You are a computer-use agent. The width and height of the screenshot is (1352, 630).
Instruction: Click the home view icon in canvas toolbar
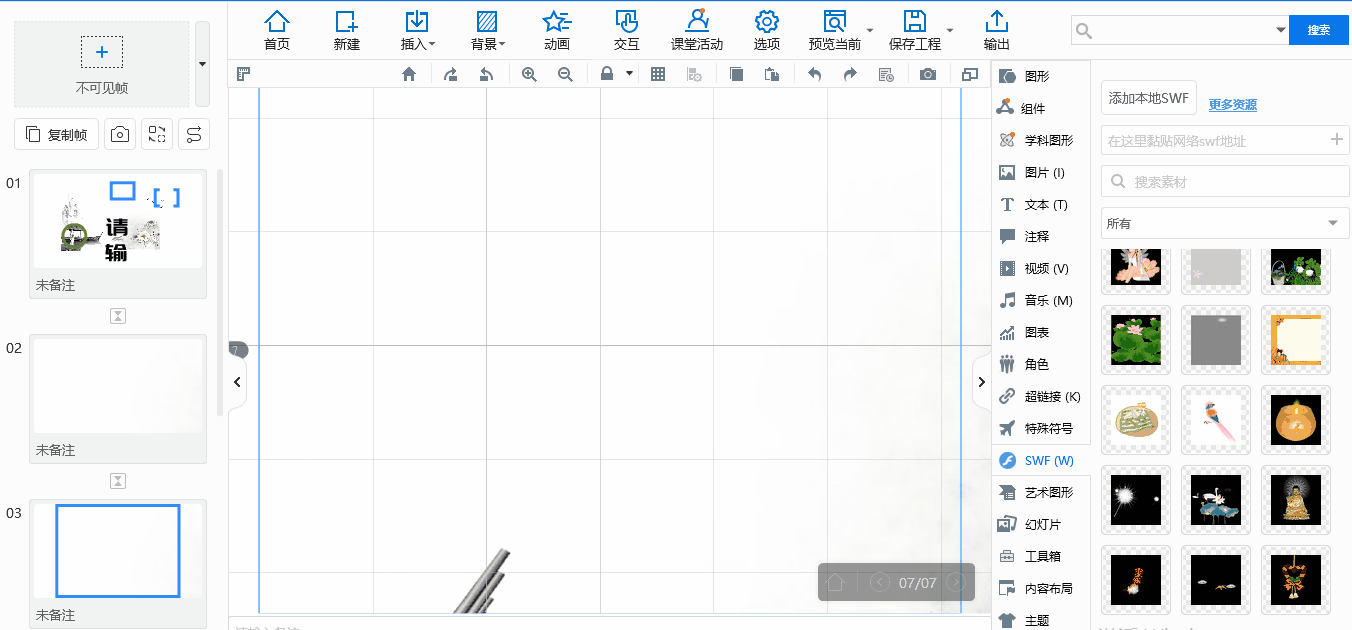point(408,74)
